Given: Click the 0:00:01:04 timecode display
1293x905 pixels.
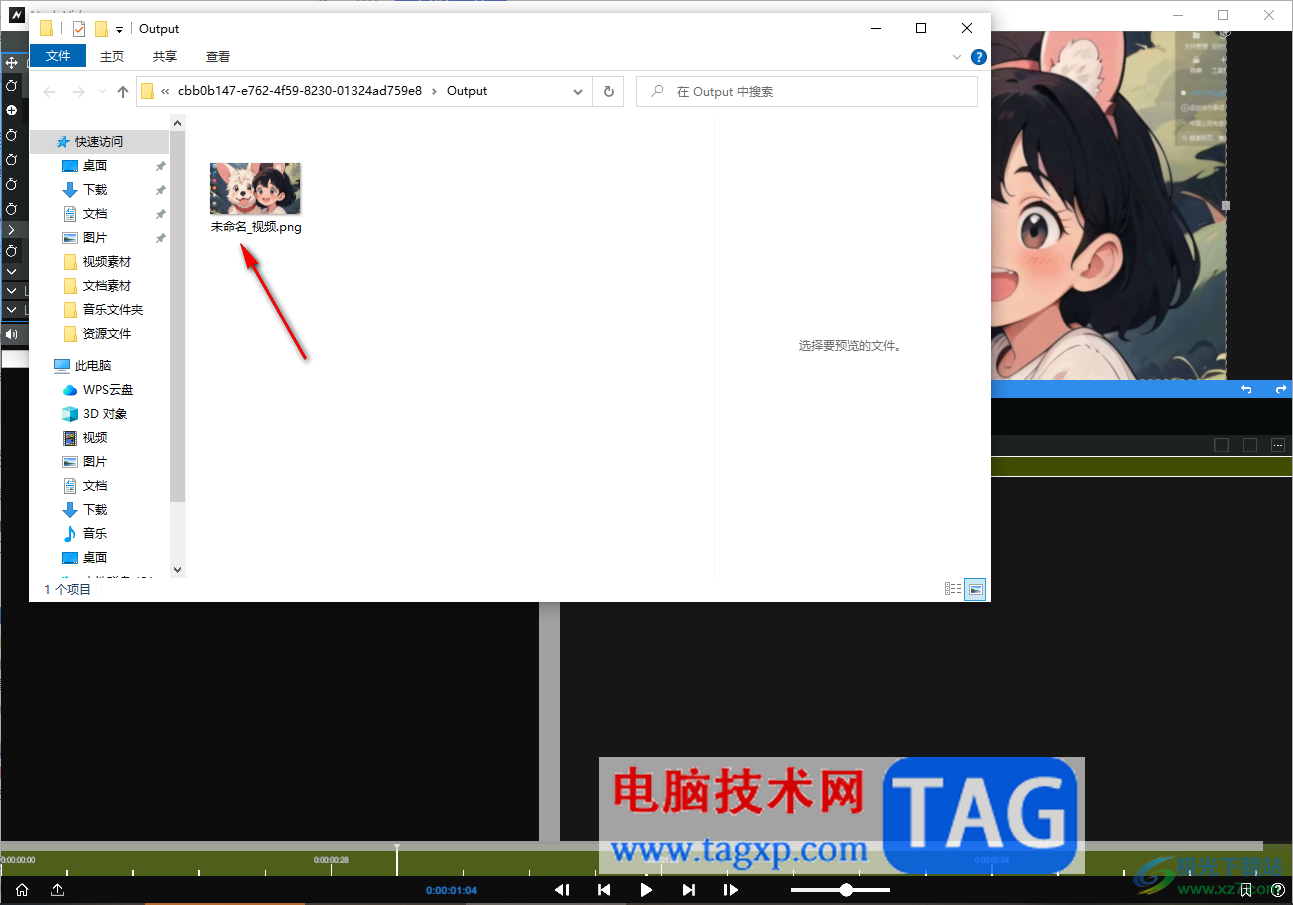Looking at the screenshot, I should (451, 890).
